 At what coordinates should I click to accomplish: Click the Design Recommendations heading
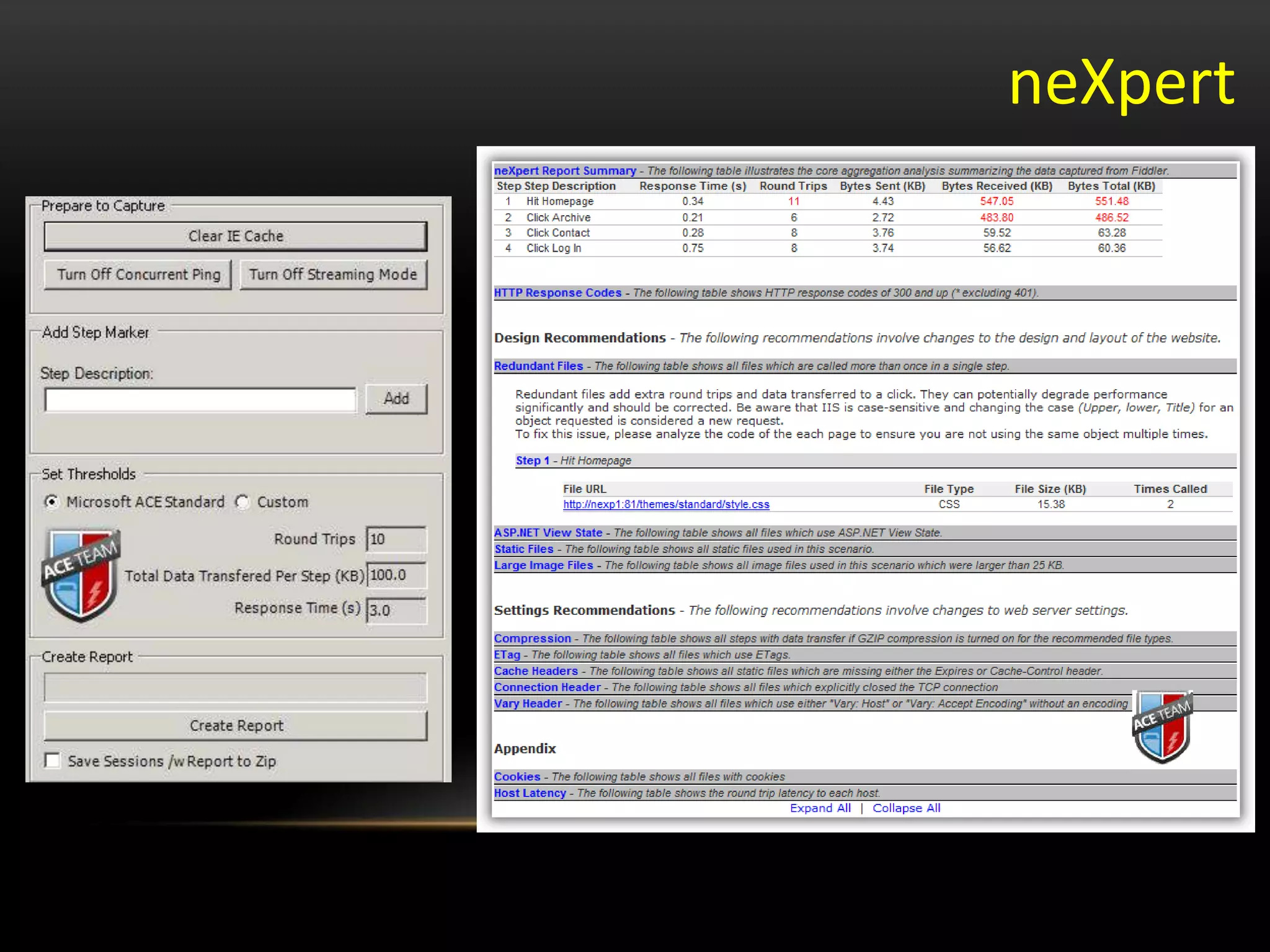click(580, 338)
